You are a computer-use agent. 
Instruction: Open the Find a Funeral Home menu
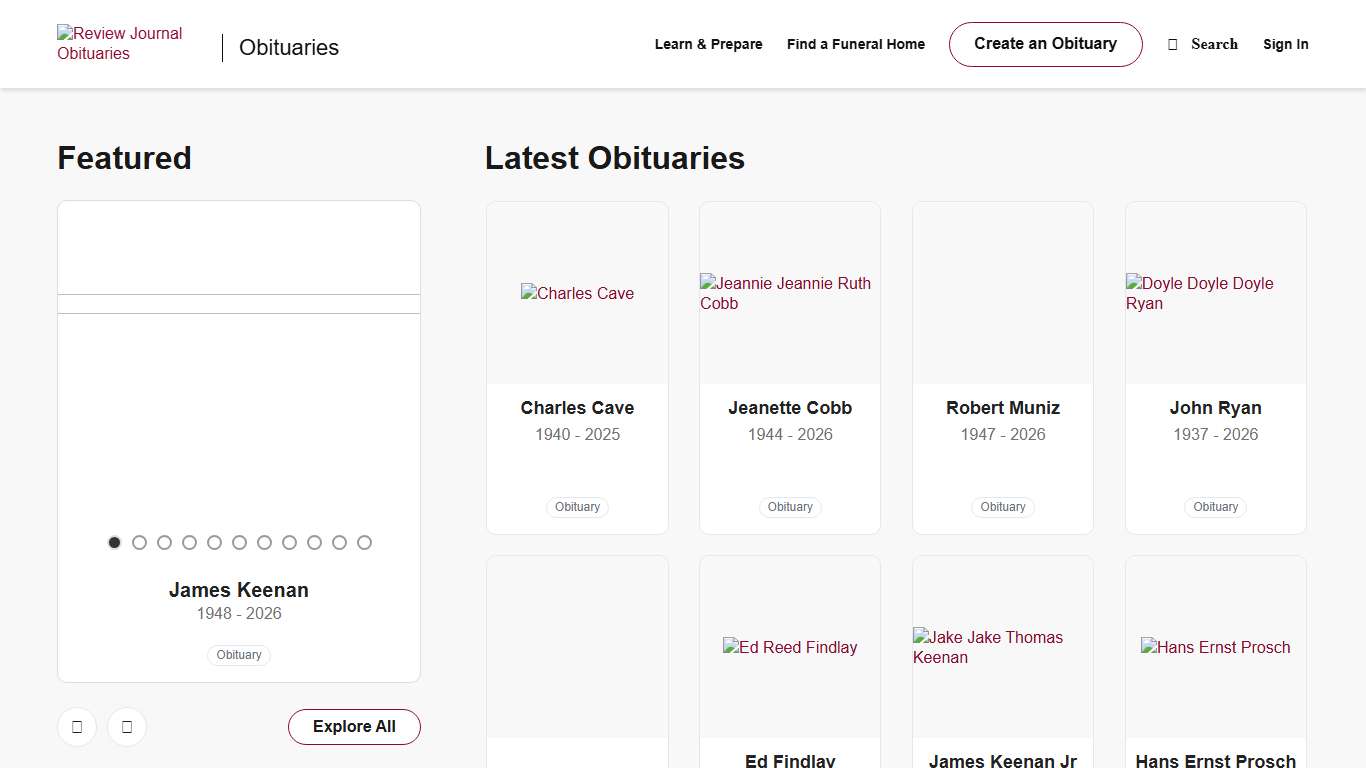click(x=856, y=44)
